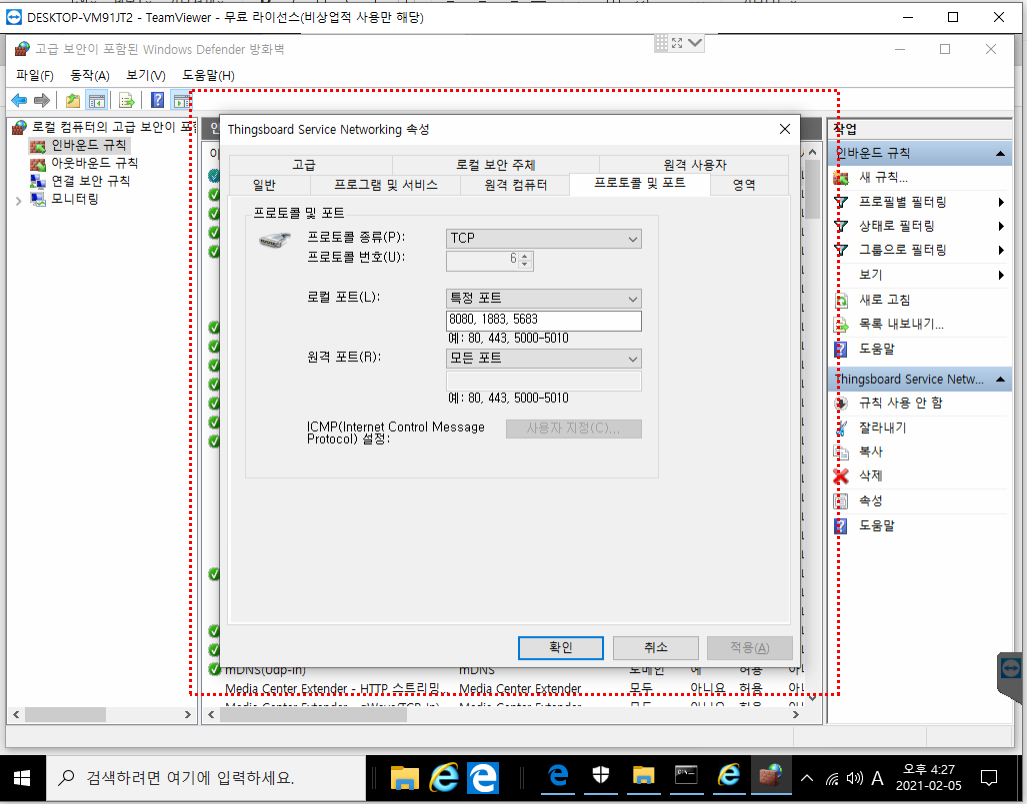Open the notification center icon

tap(988, 778)
